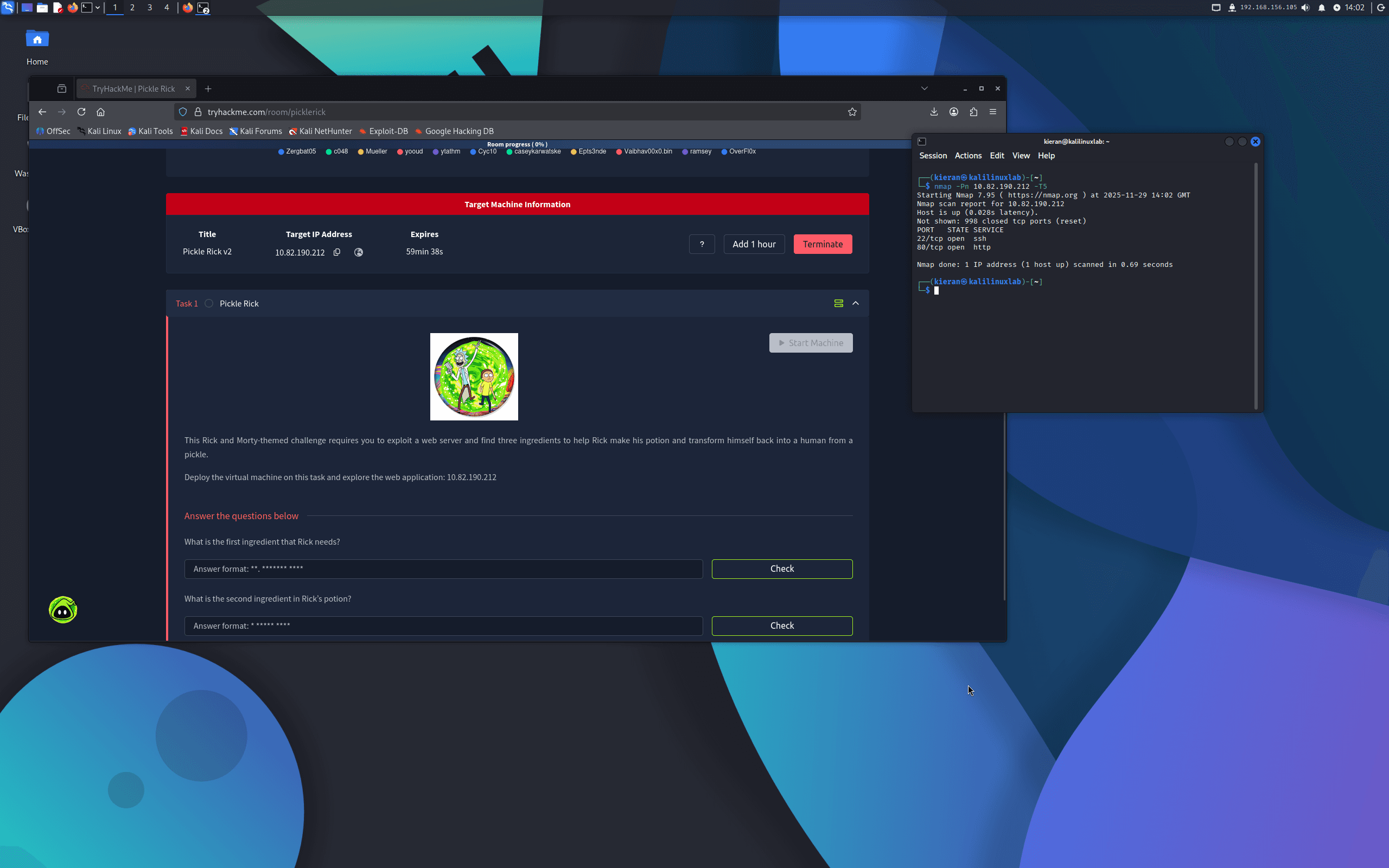Click the log out panel icon
The height and width of the screenshot is (868, 1389).
click(x=1381, y=8)
